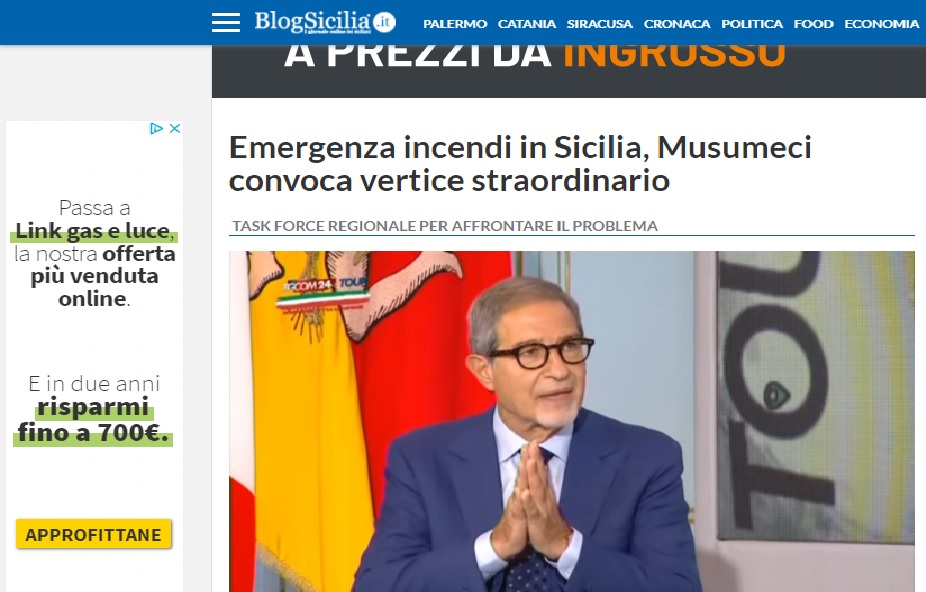926x592 pixels.
Task: Click the APPROFITTANE yellow button
Action: coord(93,534)
